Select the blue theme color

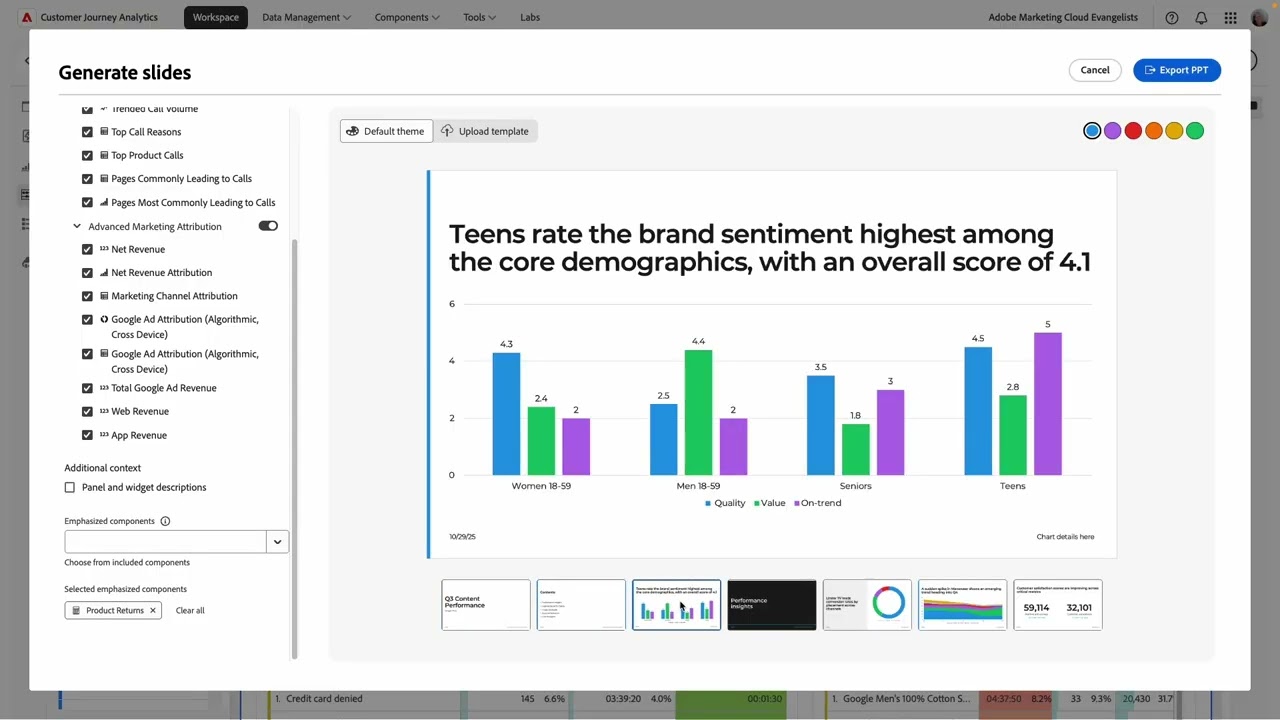point(1092,131)
